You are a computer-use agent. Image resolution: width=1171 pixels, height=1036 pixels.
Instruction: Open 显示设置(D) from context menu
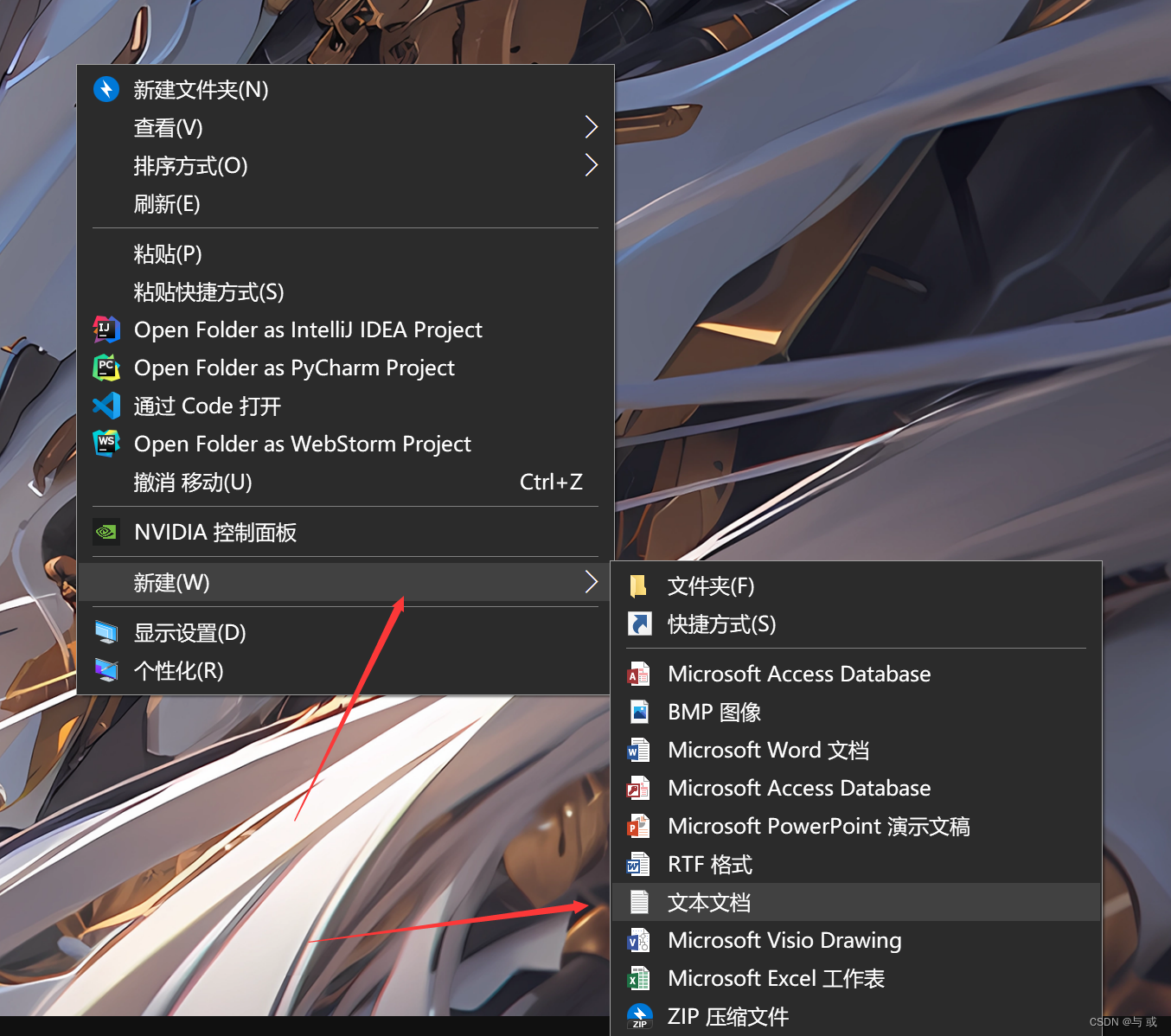[x=346, y=633]
